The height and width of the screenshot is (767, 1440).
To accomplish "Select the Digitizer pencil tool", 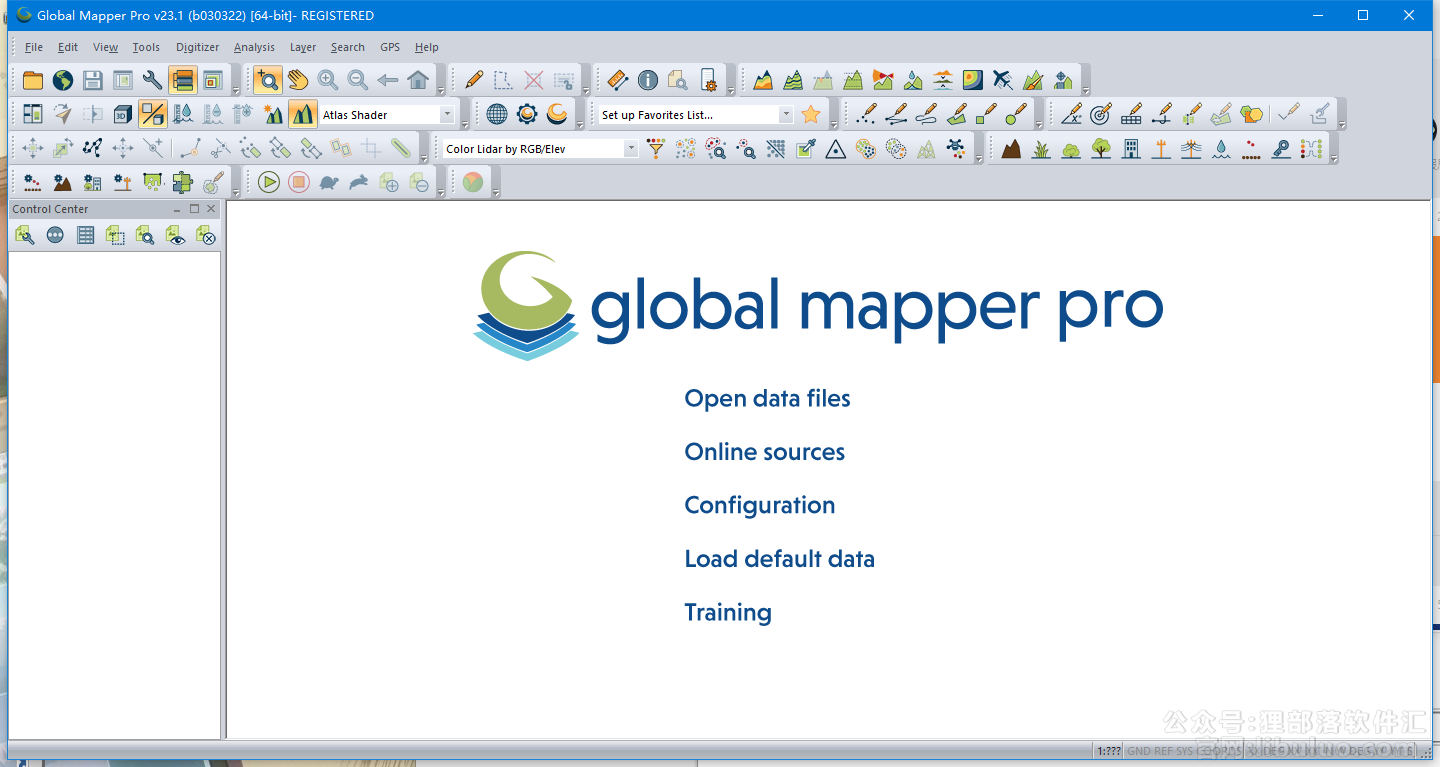I will click(x=474, y=80).
